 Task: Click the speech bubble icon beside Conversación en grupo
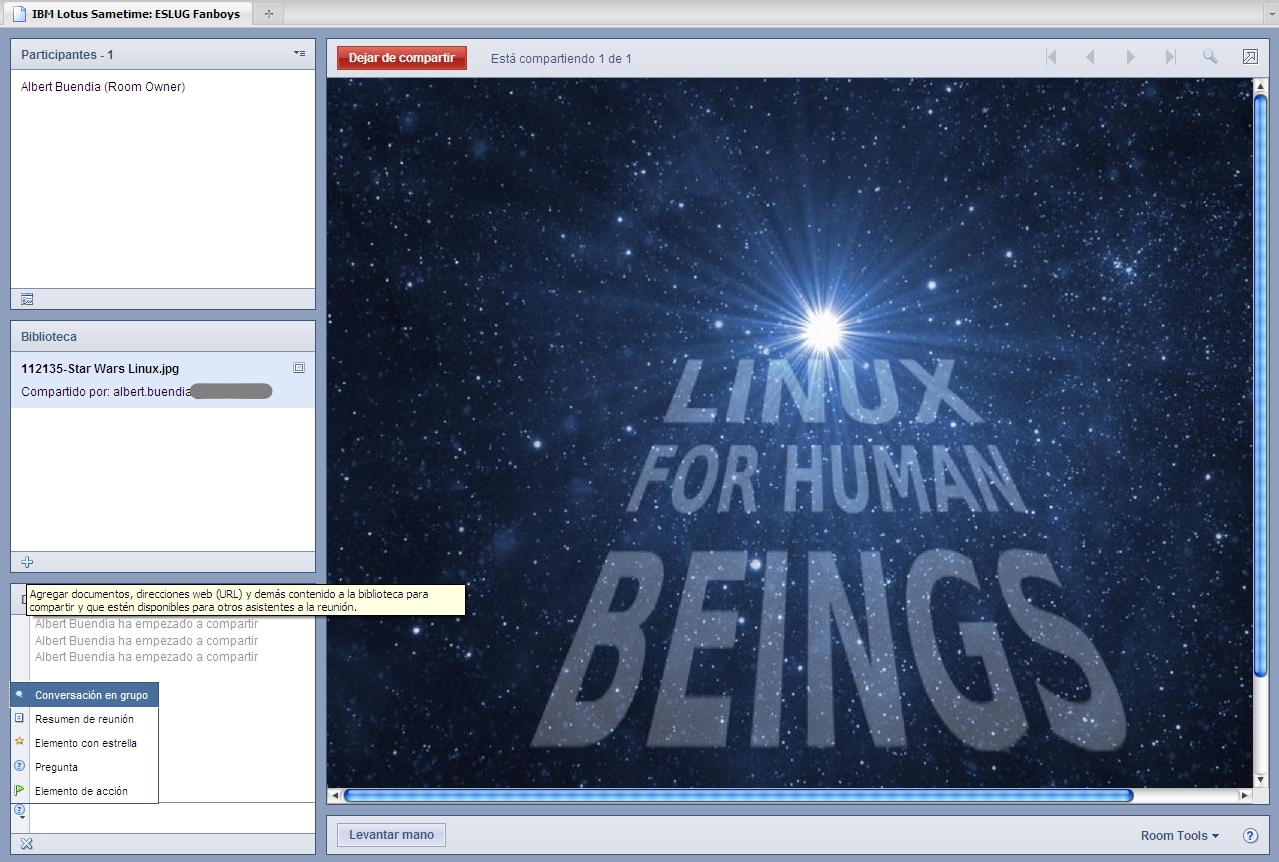coord(19,694)
